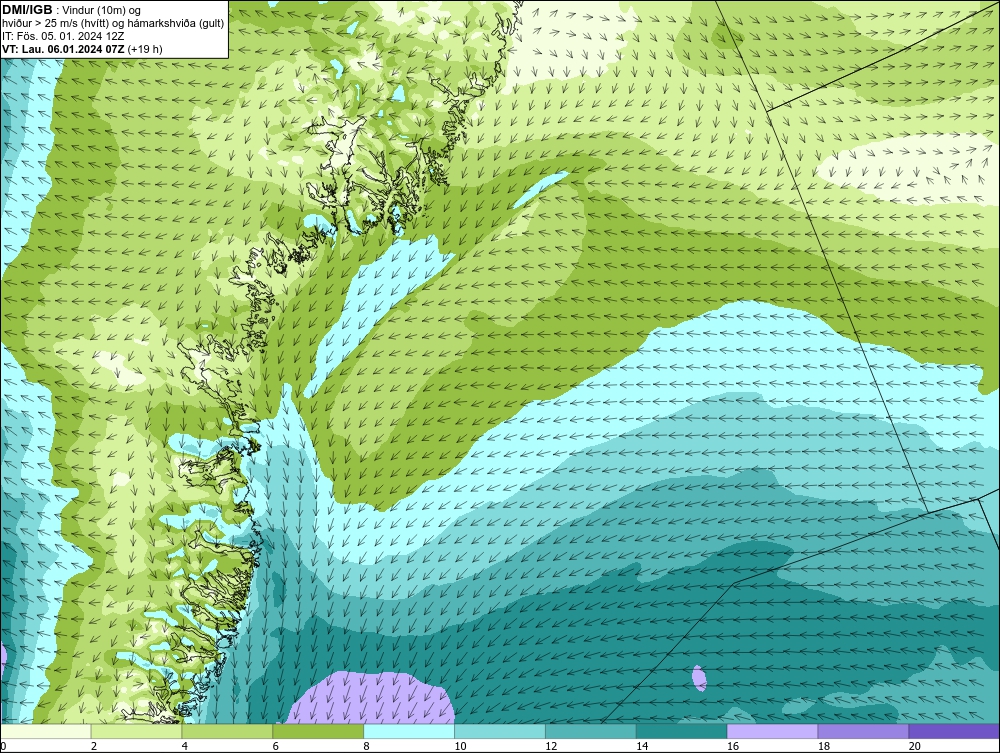Click the 2–4 m/s light green legend swatch
The height and width of the screenshot is (753, 1000).
point(136,731)
